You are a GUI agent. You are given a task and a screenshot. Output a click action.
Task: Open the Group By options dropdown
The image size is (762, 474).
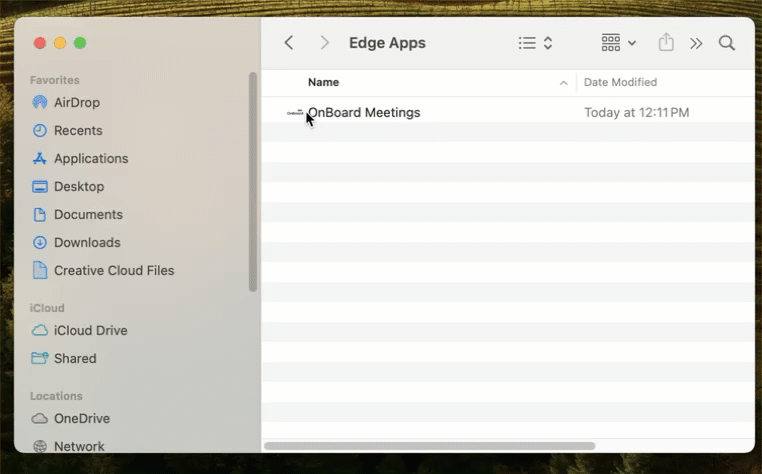pyautogui.click(x=618, y=43)
